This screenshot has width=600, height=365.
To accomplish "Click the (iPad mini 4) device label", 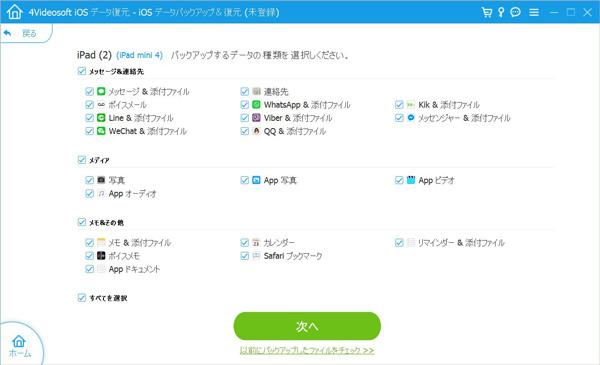I will pos(139,55).
